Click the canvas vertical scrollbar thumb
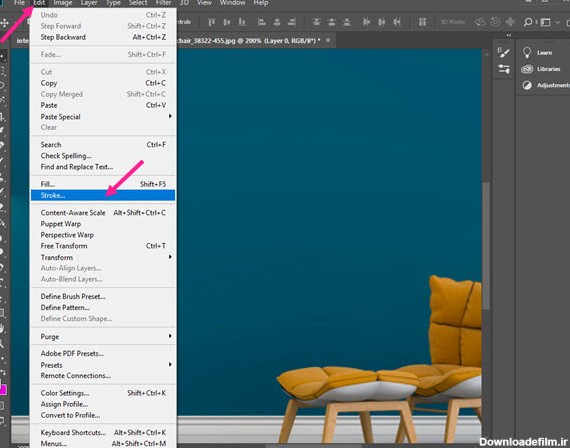 pyautogui.click(x=486, y=245)
